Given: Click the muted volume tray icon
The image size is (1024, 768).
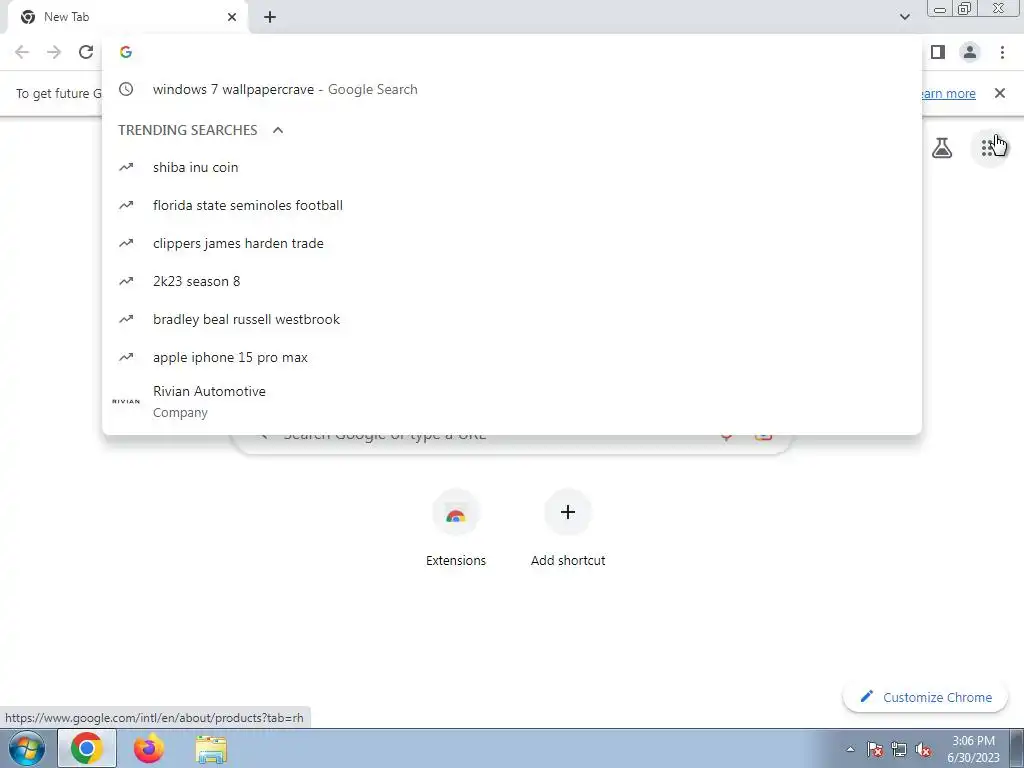Looking at the screenshot, I should coord(923,750).
